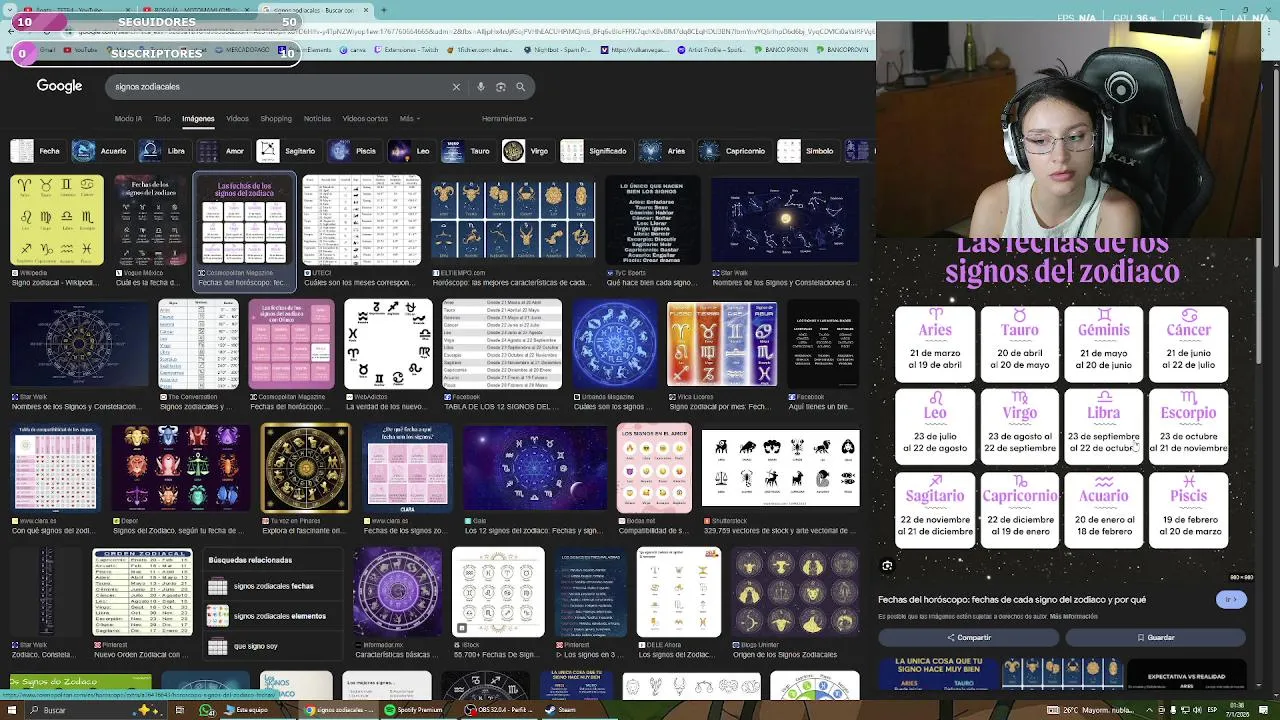Open OBS app in the taskbar
The height and width of the screenshot is (720, 1280).
tap(499, 710)
